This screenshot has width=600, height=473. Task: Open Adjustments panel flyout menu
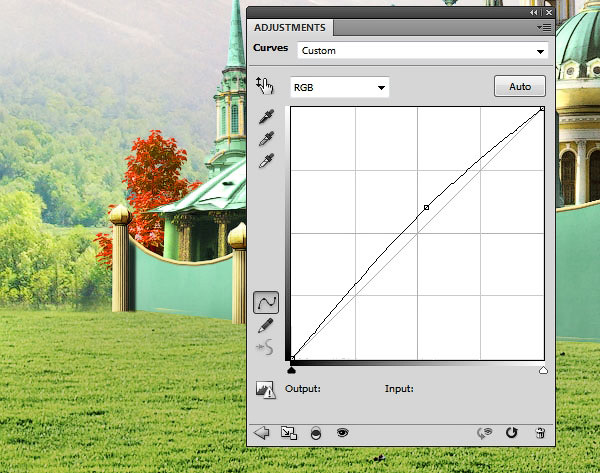click(544, 28)
